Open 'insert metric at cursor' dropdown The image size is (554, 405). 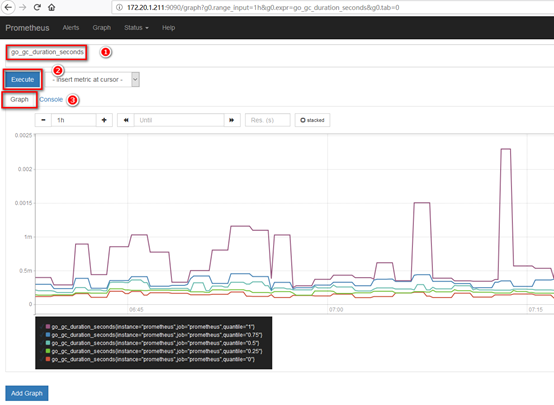(x=93, y=80)
